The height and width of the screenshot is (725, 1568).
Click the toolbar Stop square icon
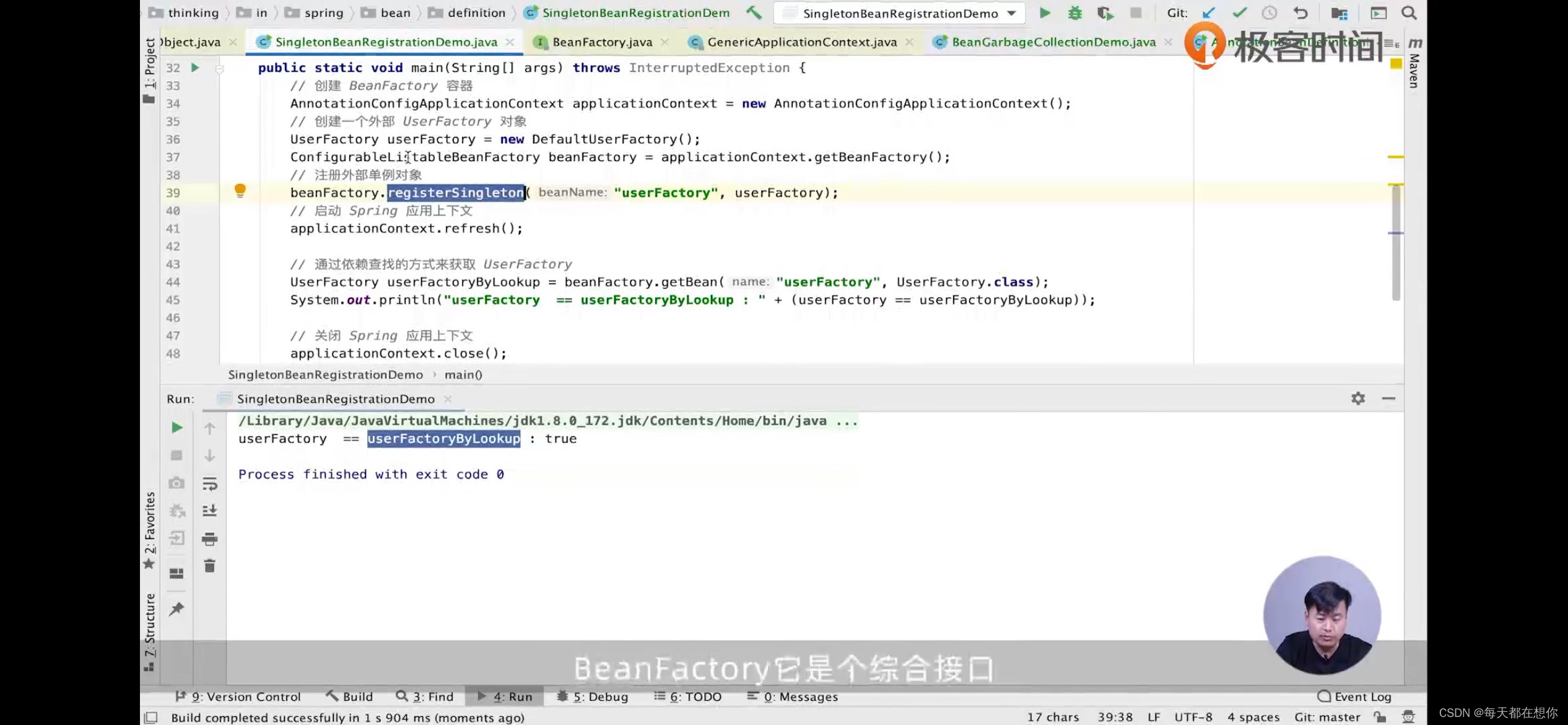[x=1136, y=12]
